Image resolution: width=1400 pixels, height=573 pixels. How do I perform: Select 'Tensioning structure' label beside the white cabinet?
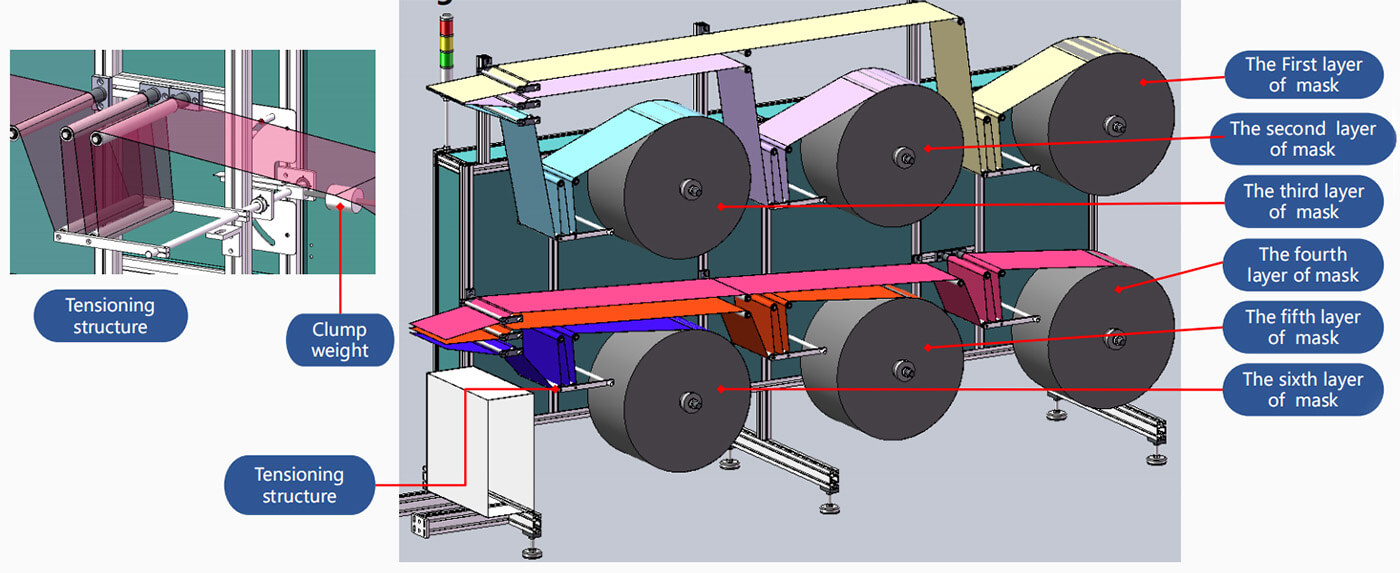tap(299, 485)
